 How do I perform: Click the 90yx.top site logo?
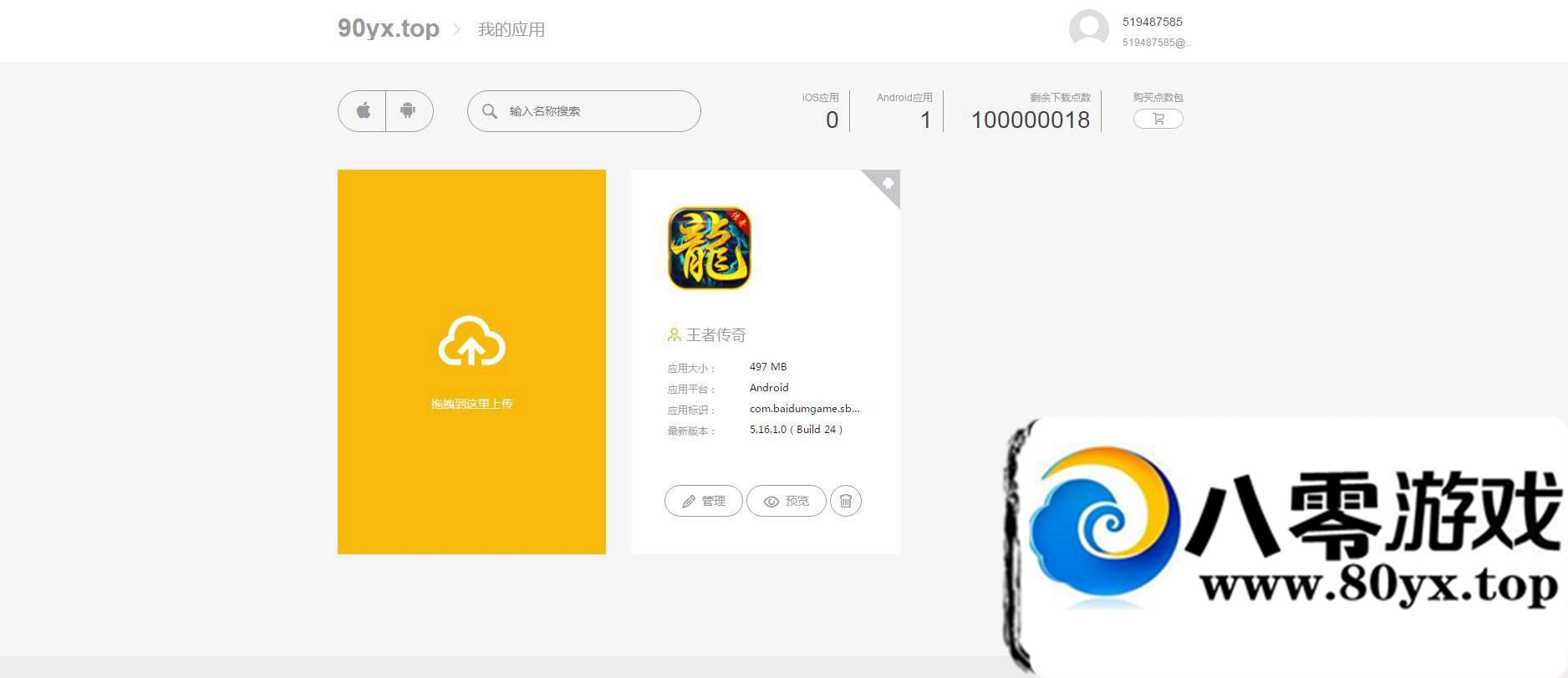coord(388,28)
